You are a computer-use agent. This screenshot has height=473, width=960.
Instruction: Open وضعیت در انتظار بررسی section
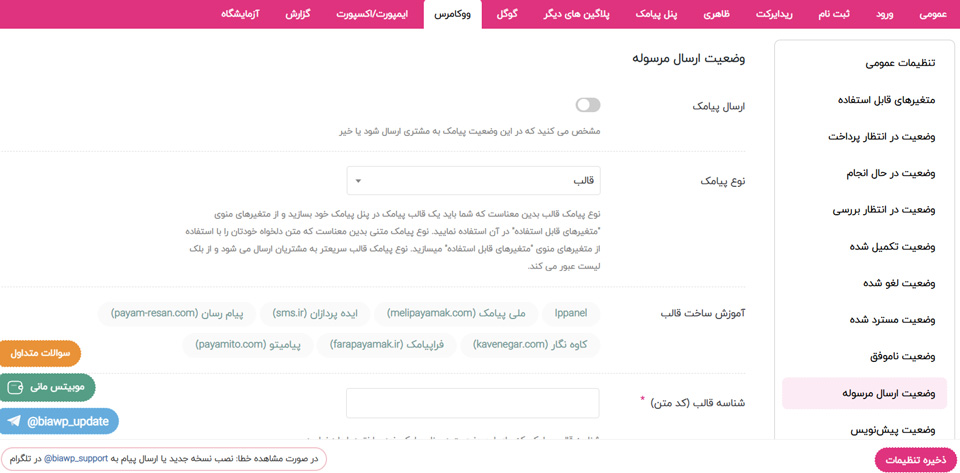[864, 210]
